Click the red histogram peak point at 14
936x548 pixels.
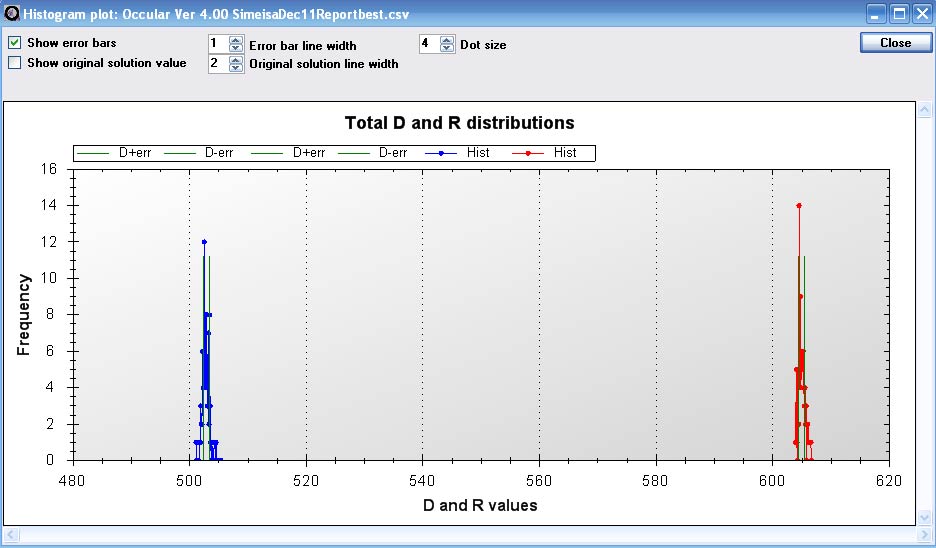click(799, 205)
